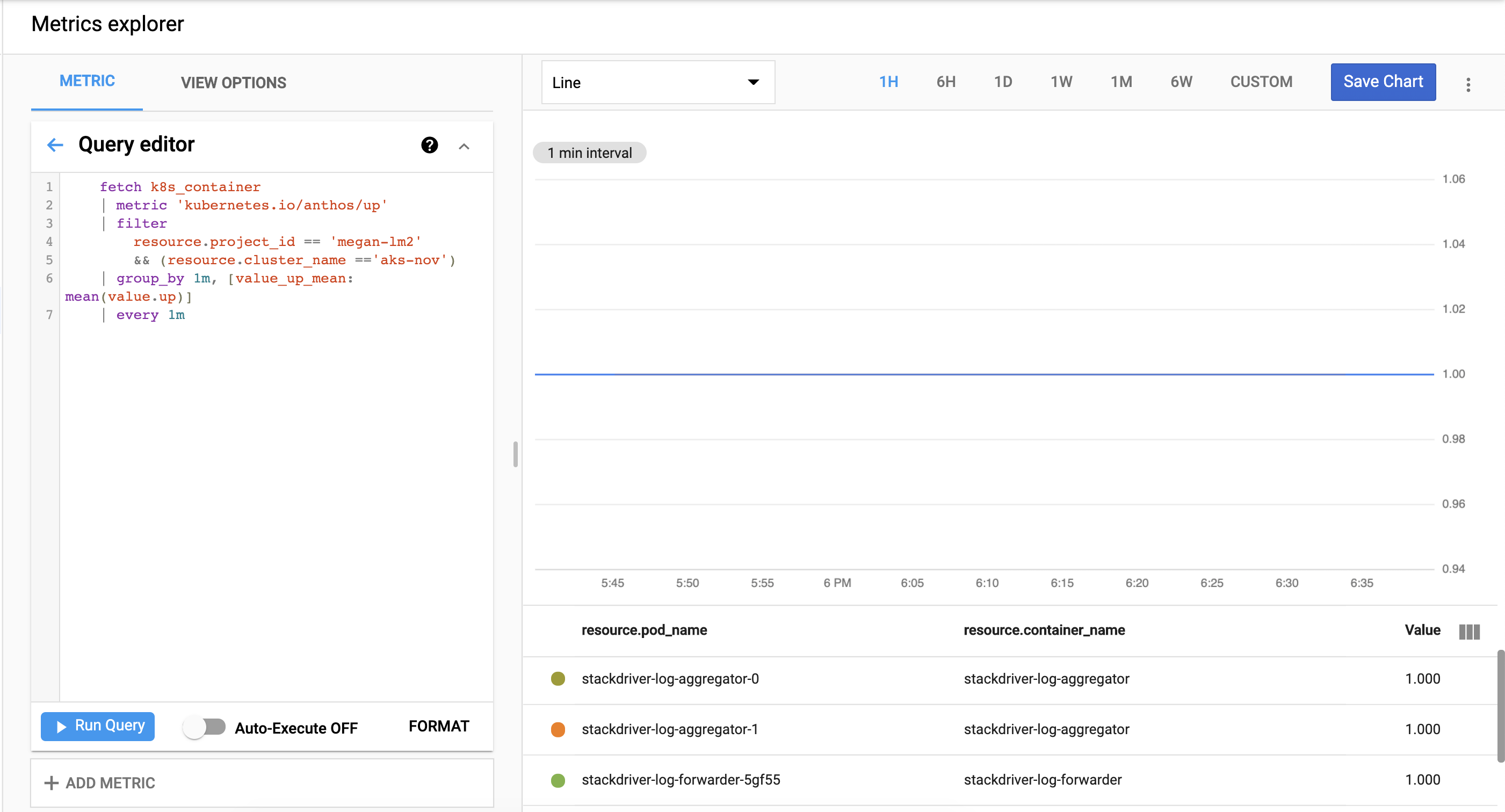Click the 1 min interval indicator
1505x812 pixels.
tap(590, 153)
